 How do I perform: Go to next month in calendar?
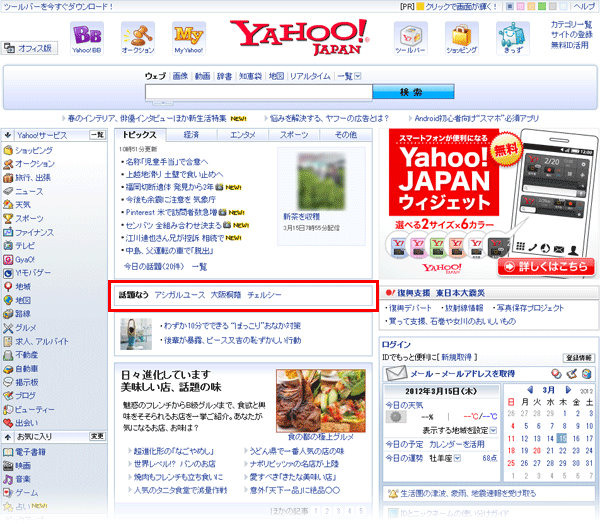pos(568,390)
